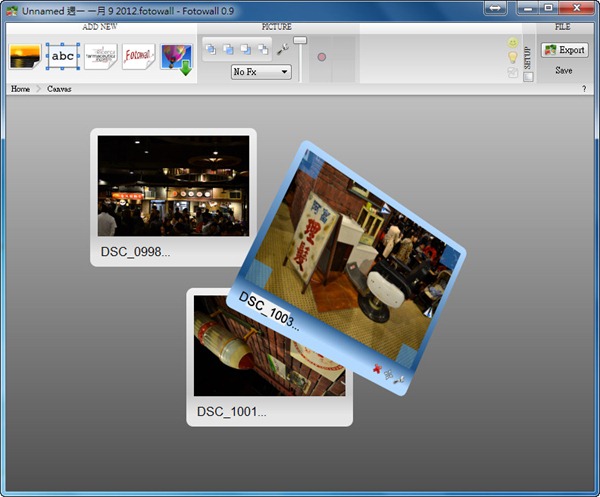Click the balloon web picture download icon
Screen dimensions: 600x497
pyautogui.click(x=176, y=58)
